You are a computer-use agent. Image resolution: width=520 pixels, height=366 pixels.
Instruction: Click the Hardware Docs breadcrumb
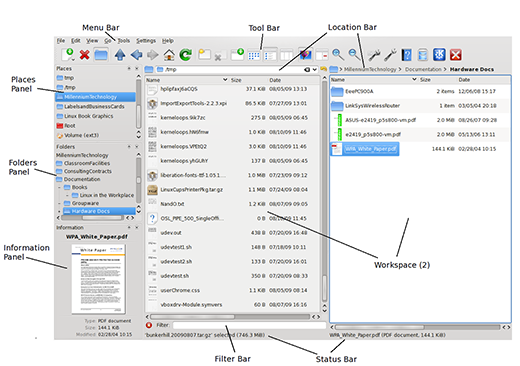pos(472,69)
